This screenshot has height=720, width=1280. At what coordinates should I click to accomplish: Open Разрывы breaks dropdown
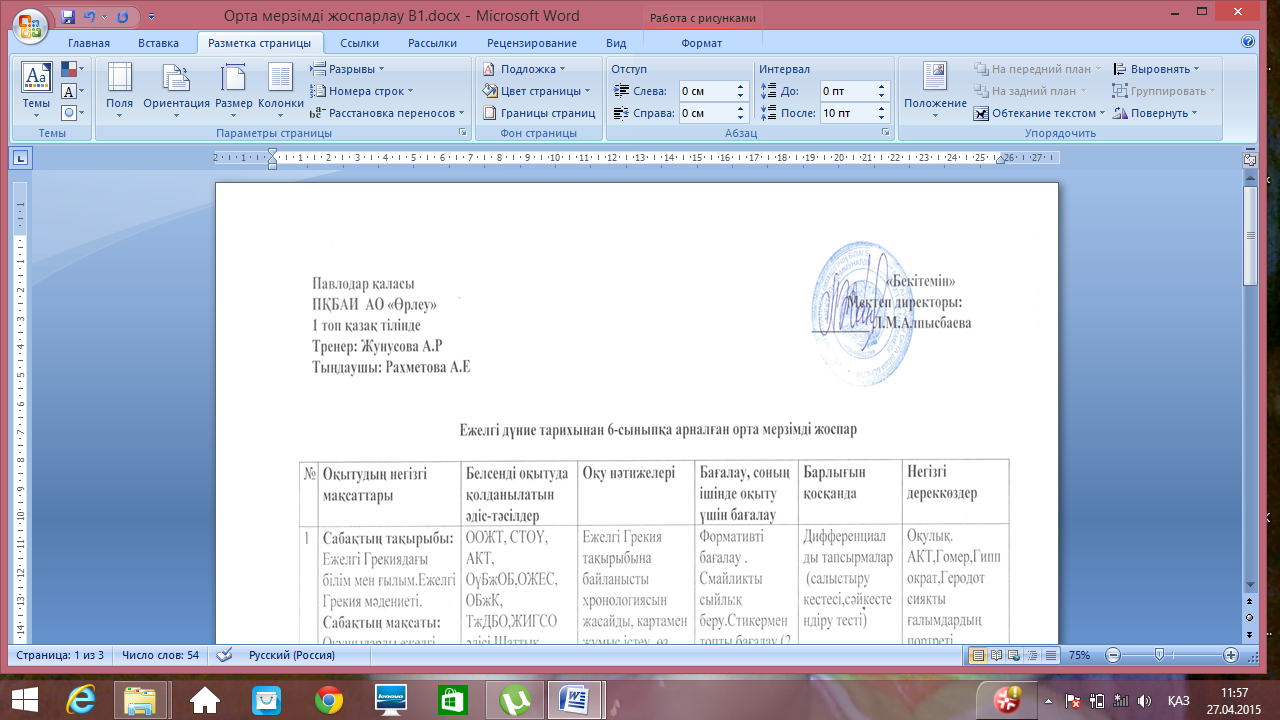point(347,69)
